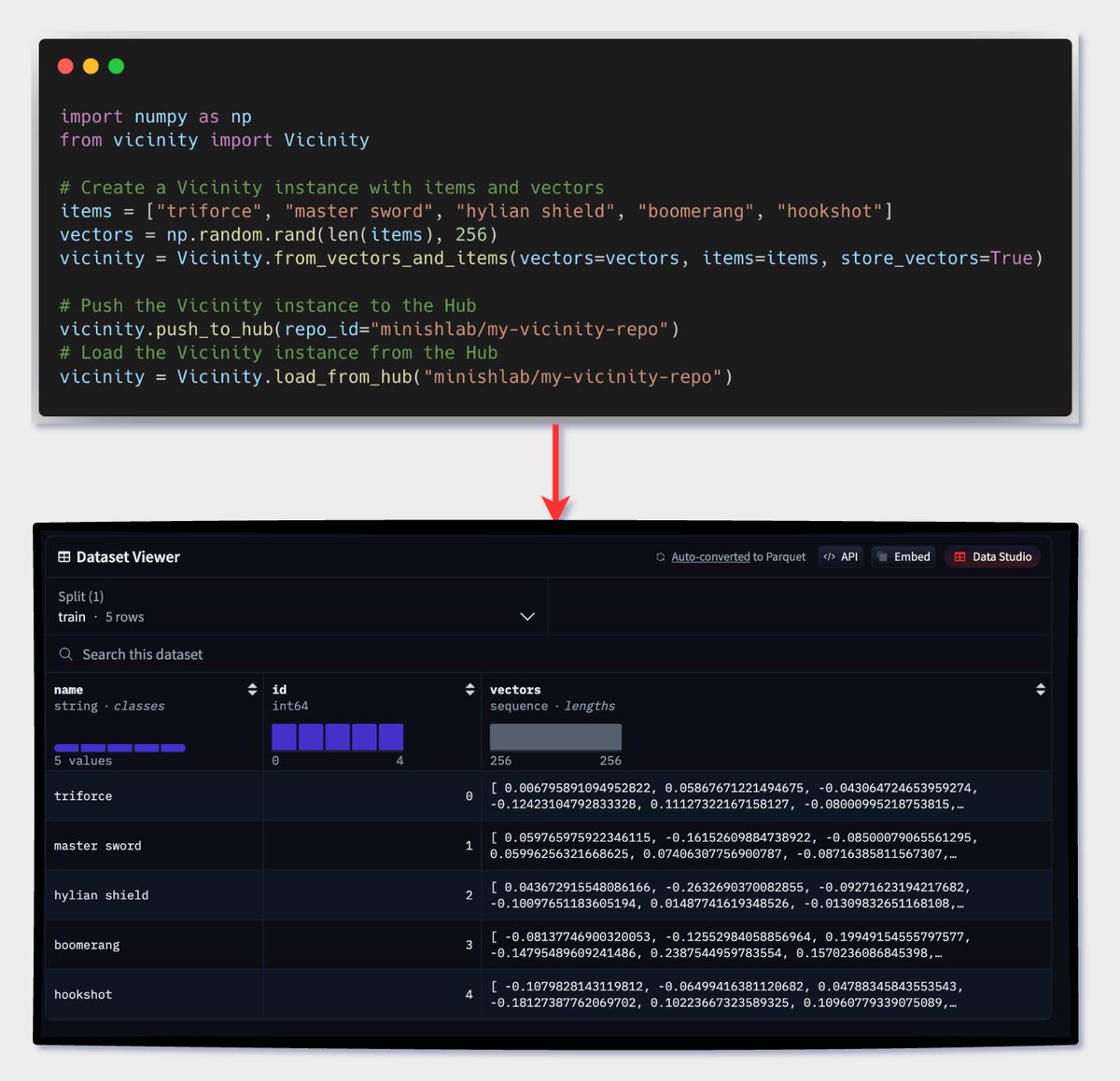Image resolution: width=1120 pixels, height=1081 pixels.
Task: Click the Dataset Viewer table icon
Action: click(x=64, y=557)
